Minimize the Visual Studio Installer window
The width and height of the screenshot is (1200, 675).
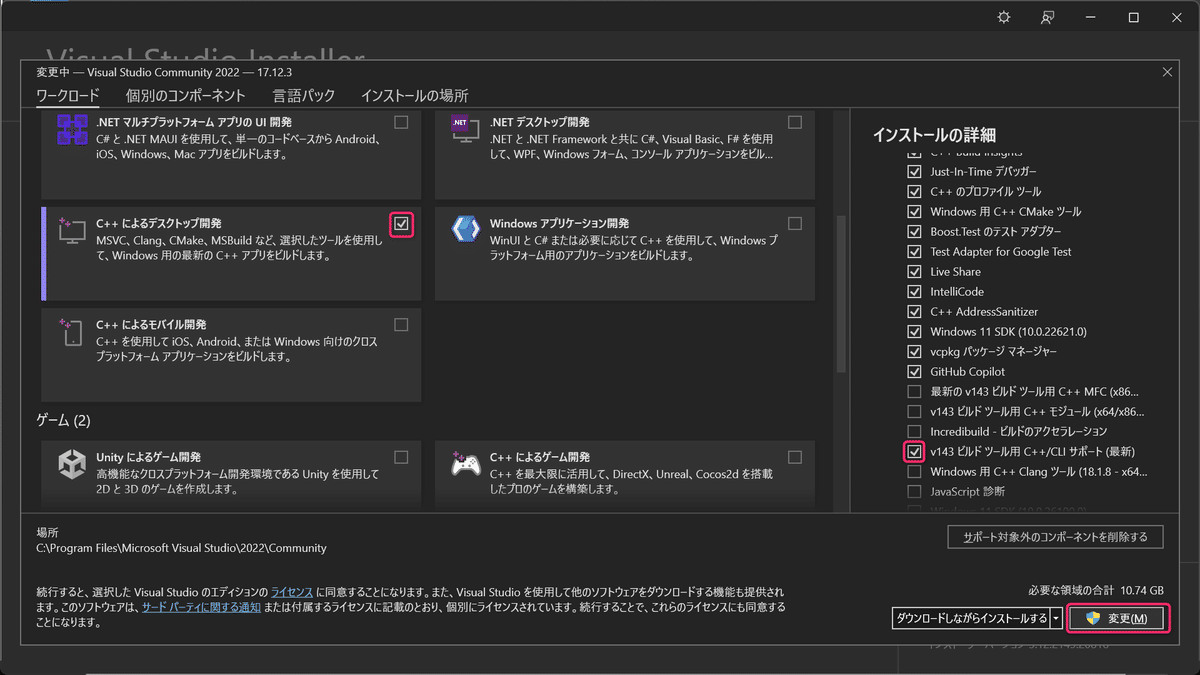tap(1091, 18)
